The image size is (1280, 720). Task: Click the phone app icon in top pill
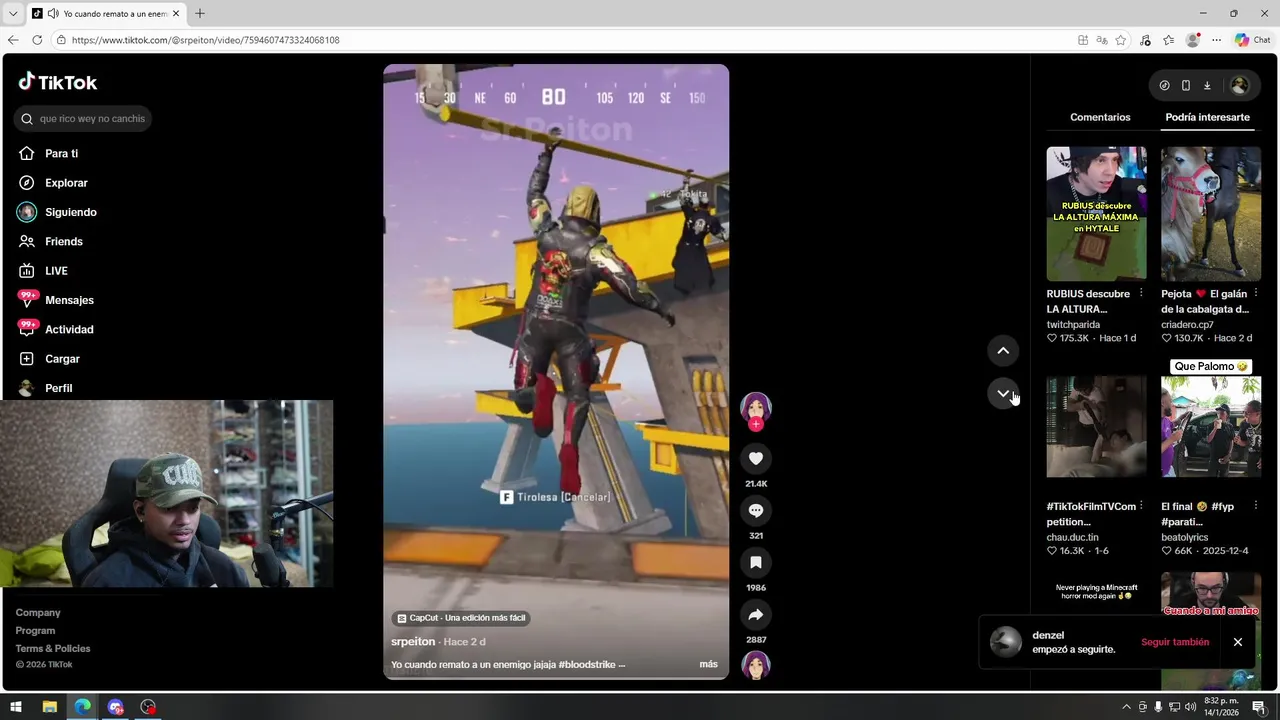click(x=1186, y=86)
